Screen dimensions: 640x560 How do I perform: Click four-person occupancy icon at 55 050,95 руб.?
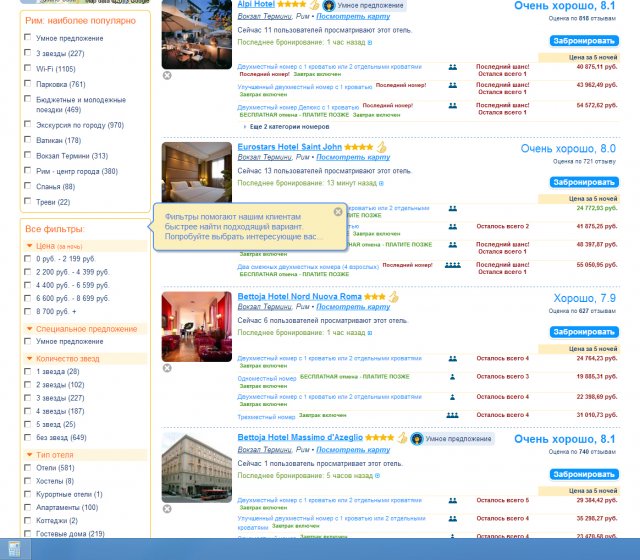(453, 265)
